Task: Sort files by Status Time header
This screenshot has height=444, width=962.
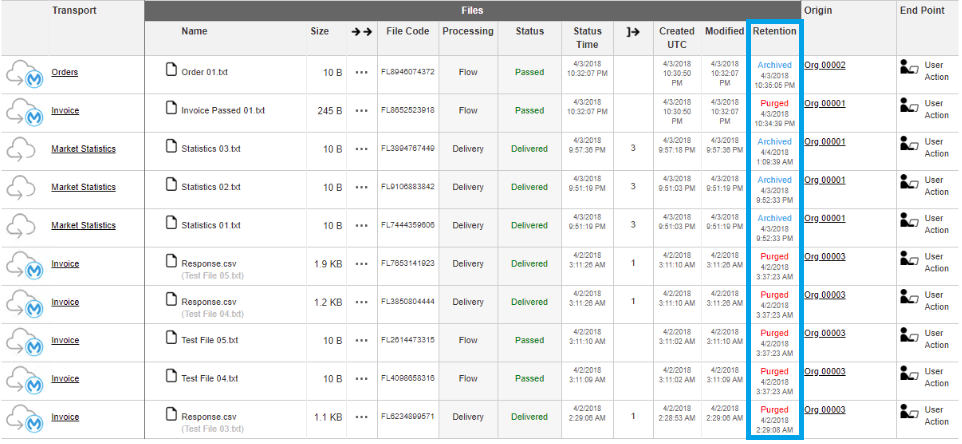Action: click(x=587, y=38)
